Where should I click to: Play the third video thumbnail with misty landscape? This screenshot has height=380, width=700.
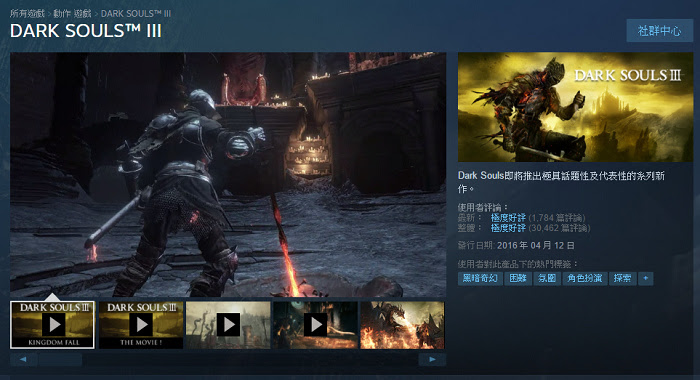pos(228,325)
